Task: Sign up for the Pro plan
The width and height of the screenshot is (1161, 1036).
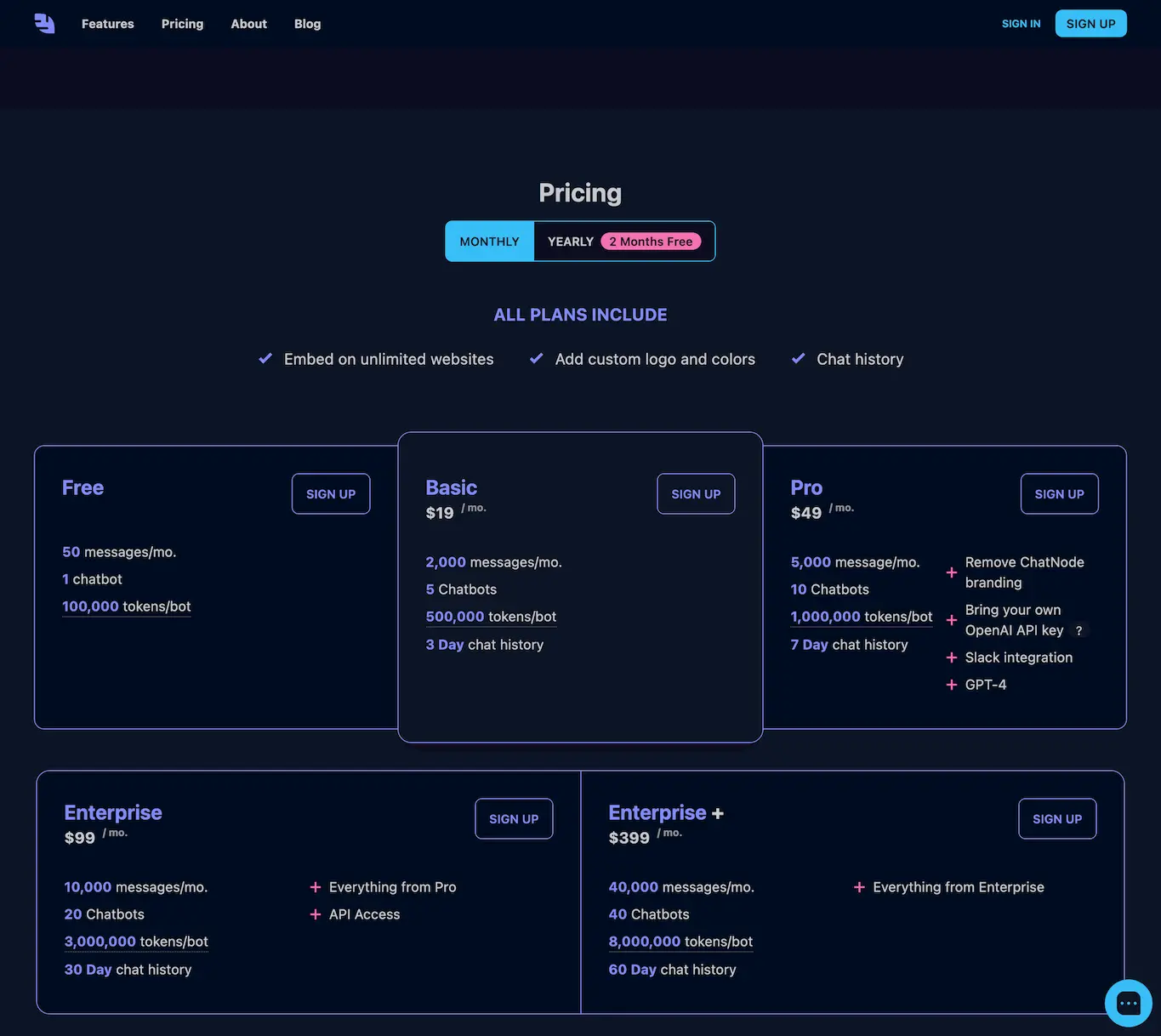Action: [x=1059, y=493]
